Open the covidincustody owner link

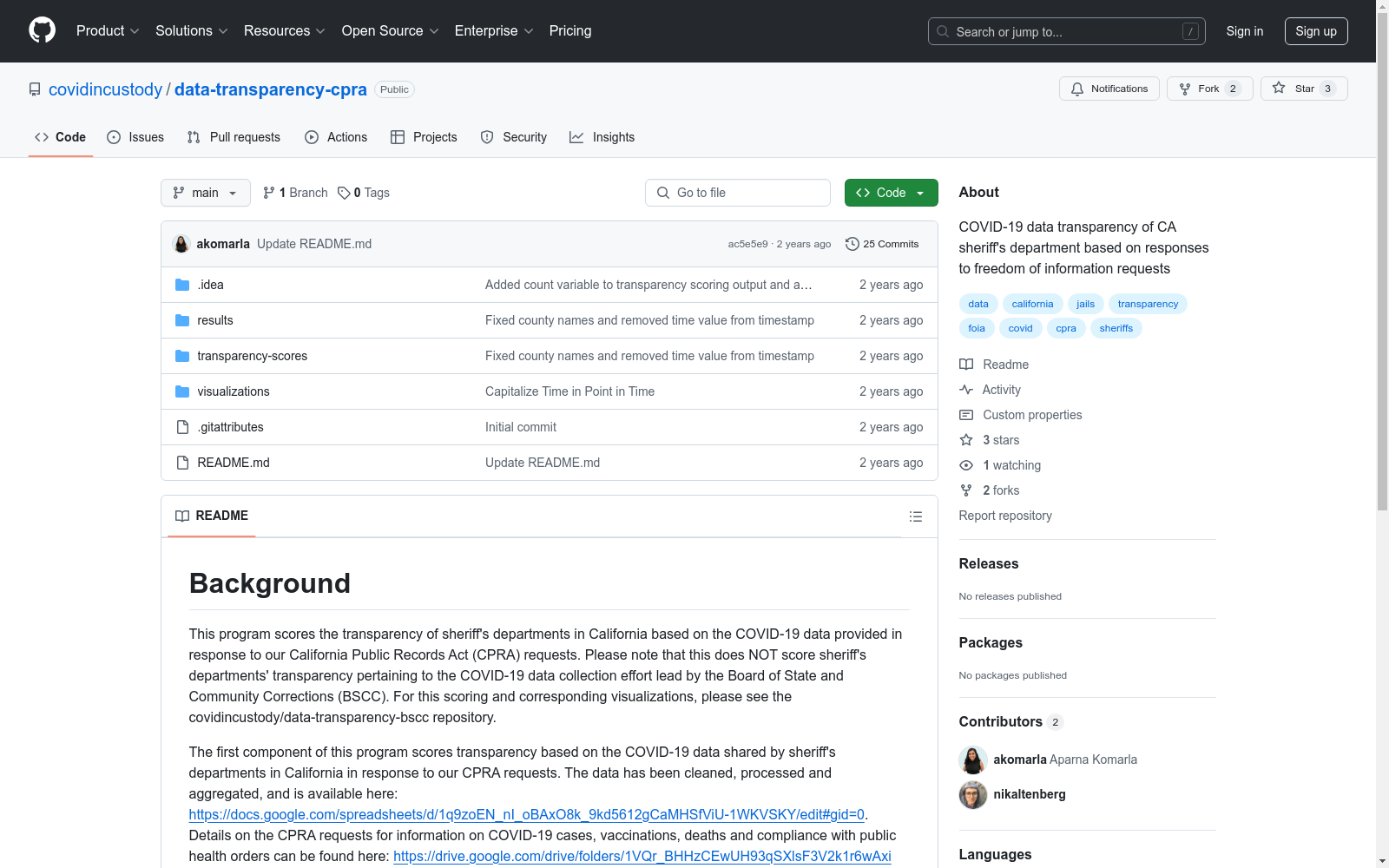point(105,89)
